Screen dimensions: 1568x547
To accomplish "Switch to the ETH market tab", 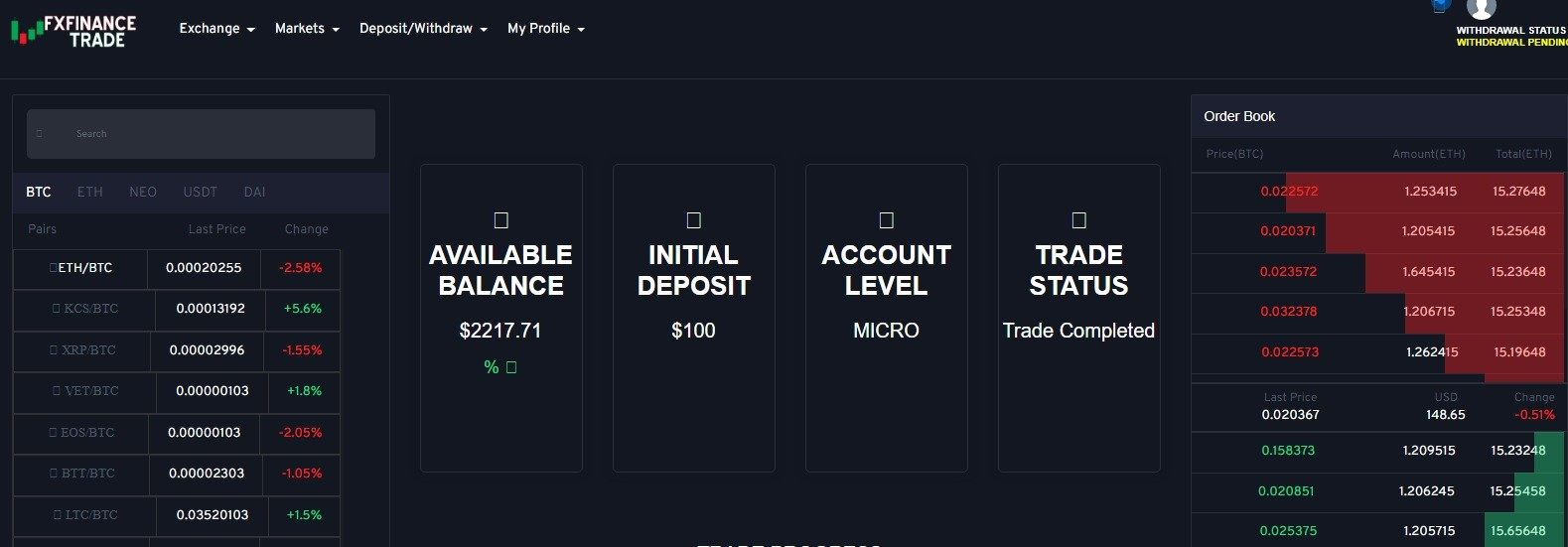I will 89,192.
